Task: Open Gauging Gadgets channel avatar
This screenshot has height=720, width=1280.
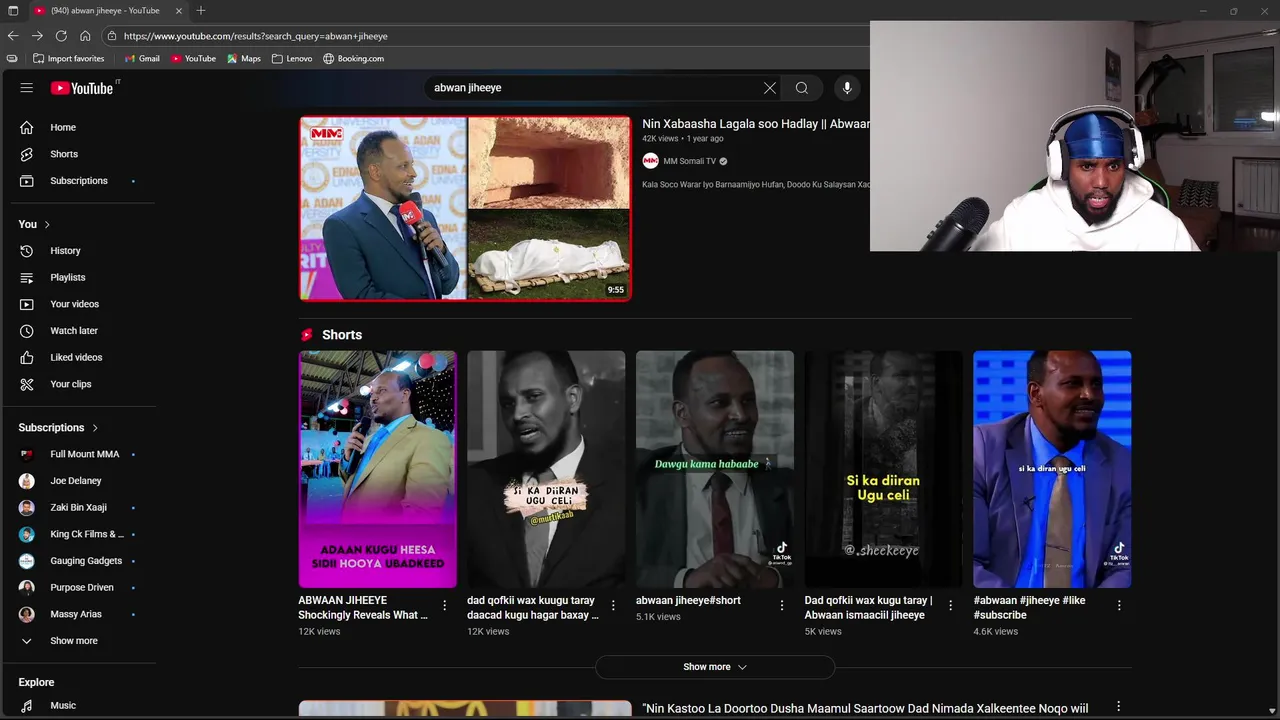Action: (x=27, y=561)
